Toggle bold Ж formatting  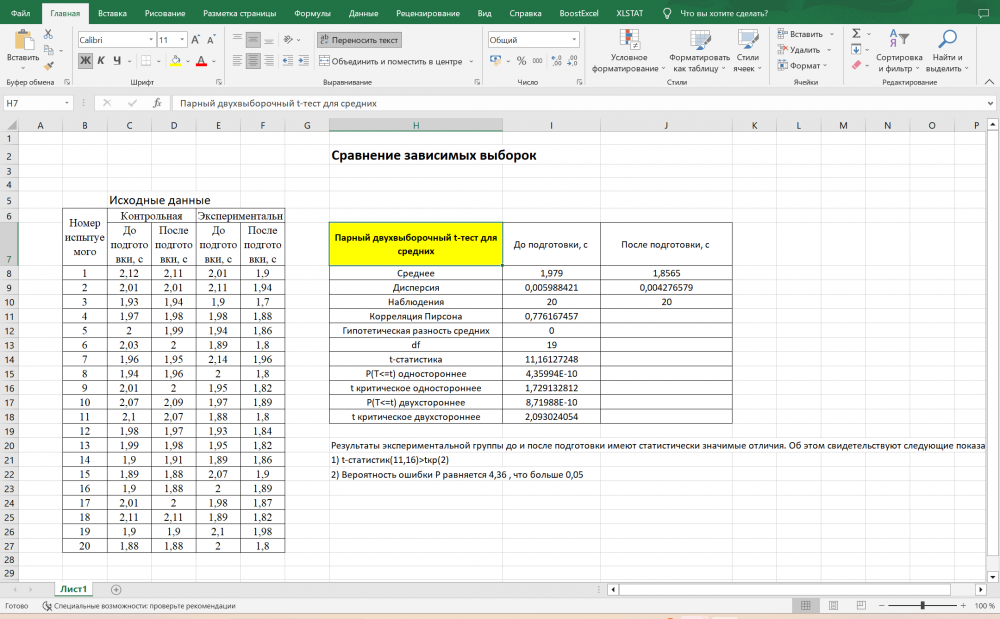86,61
